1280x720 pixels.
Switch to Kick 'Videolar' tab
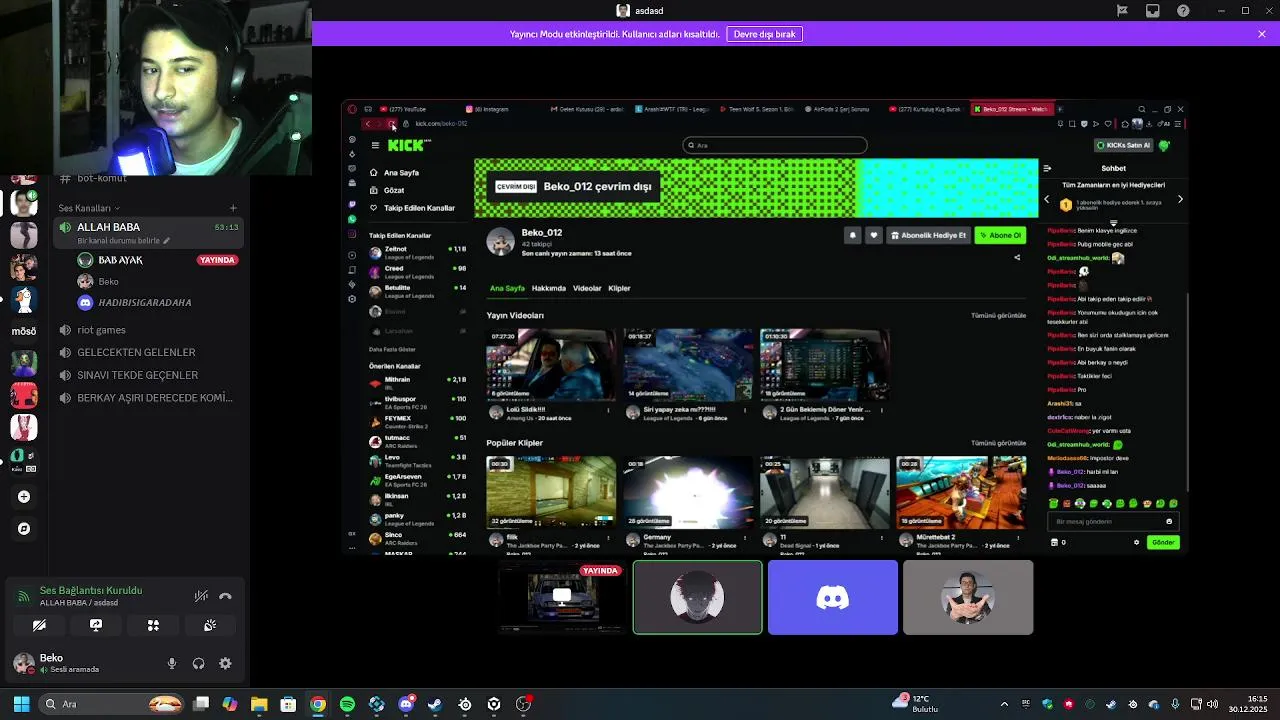pyautogui.click(x=587, y=288)
